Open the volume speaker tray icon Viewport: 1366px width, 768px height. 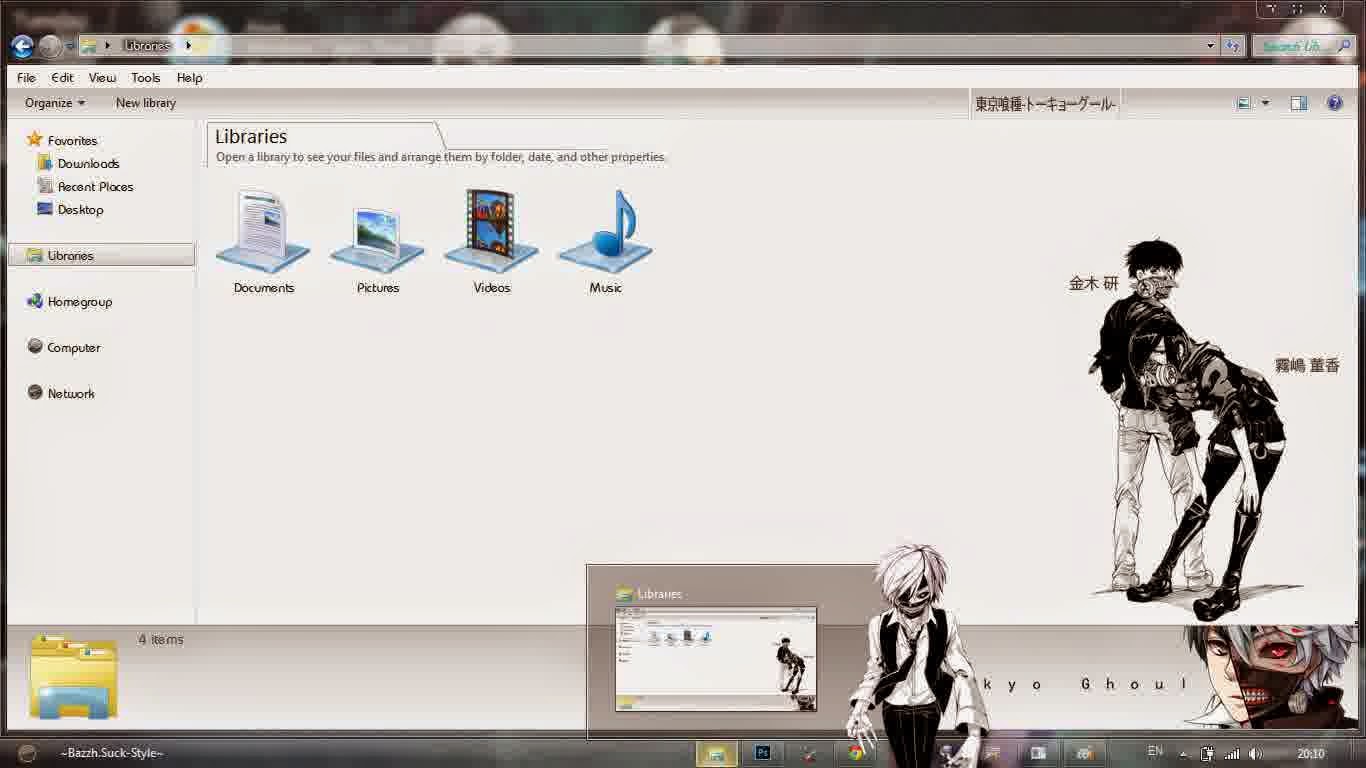click(1256, 754)
